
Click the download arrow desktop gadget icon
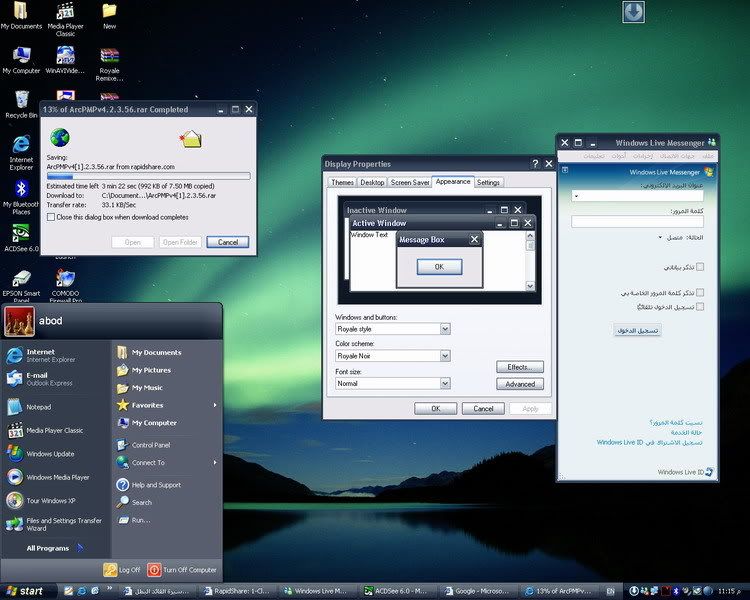(634, 12)
